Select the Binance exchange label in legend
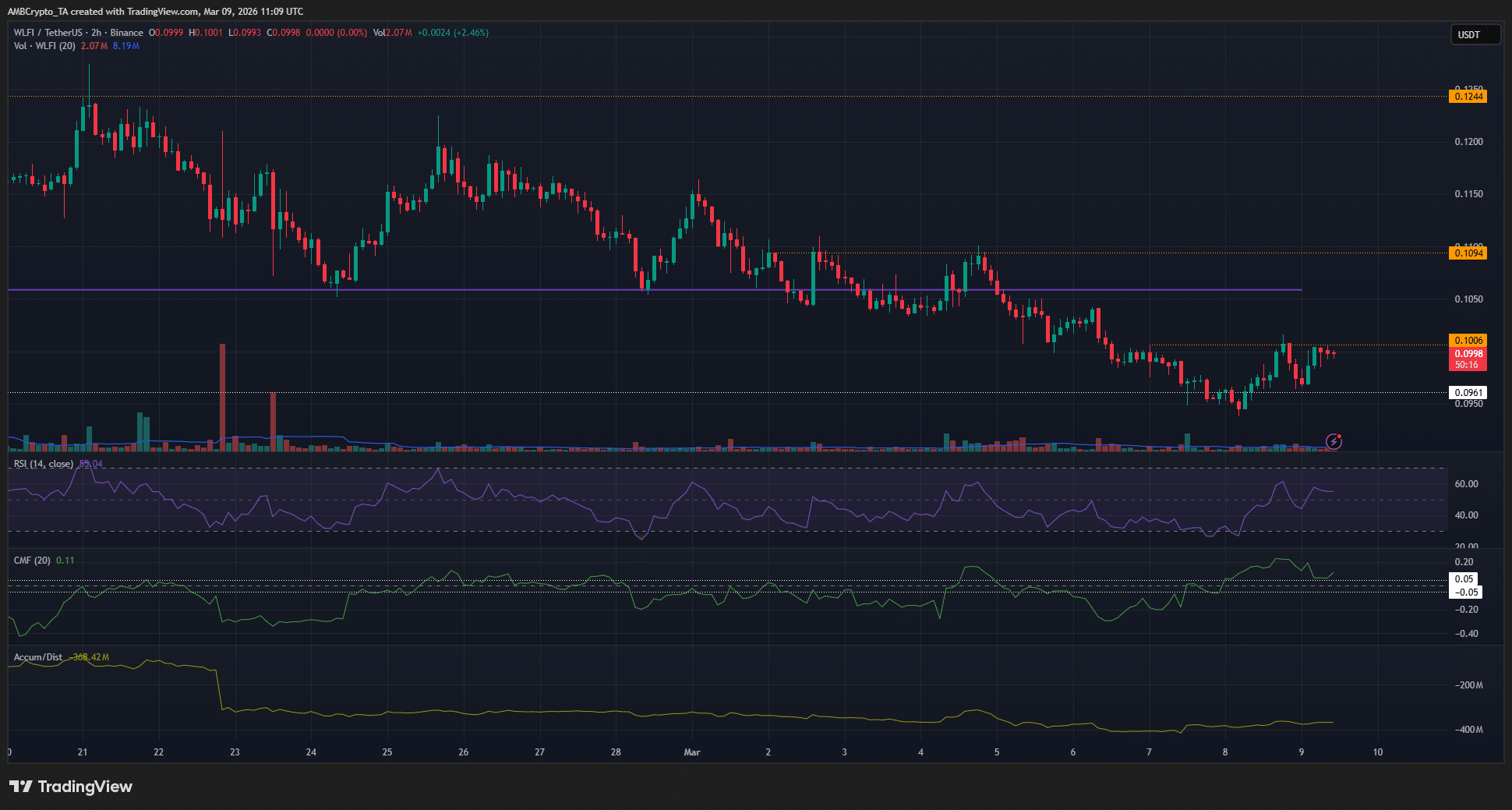This screenshot has width=1512, height=810. coord(126,32)
